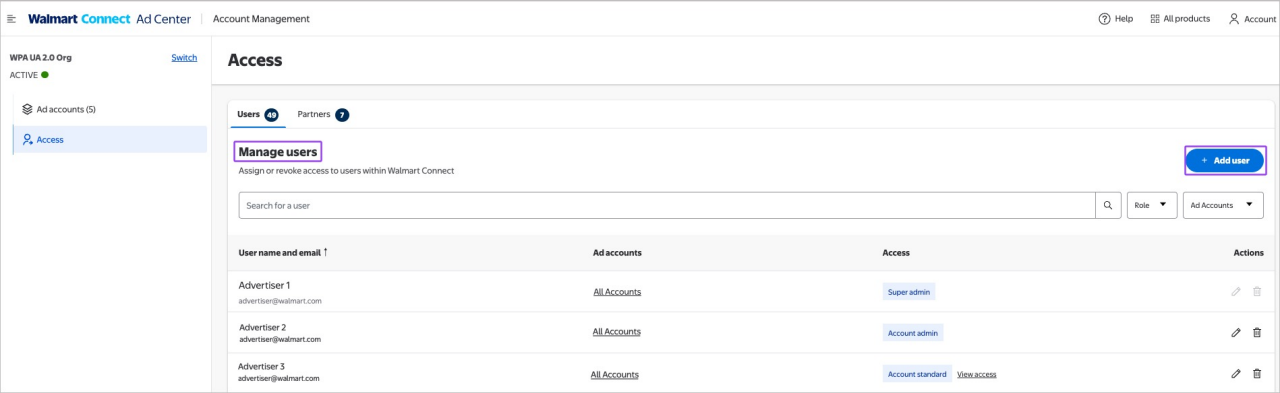The height and width of the screenshot is (393, 1280).
Task: Click the Partners count badge 7
Action: coord(342,115)
